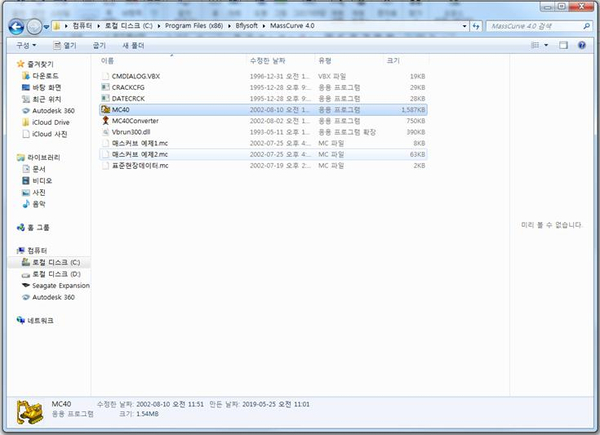Open the 비디오 library
Image resolution: width=600 pixels, height=435 pixels.
click(42, 181)
